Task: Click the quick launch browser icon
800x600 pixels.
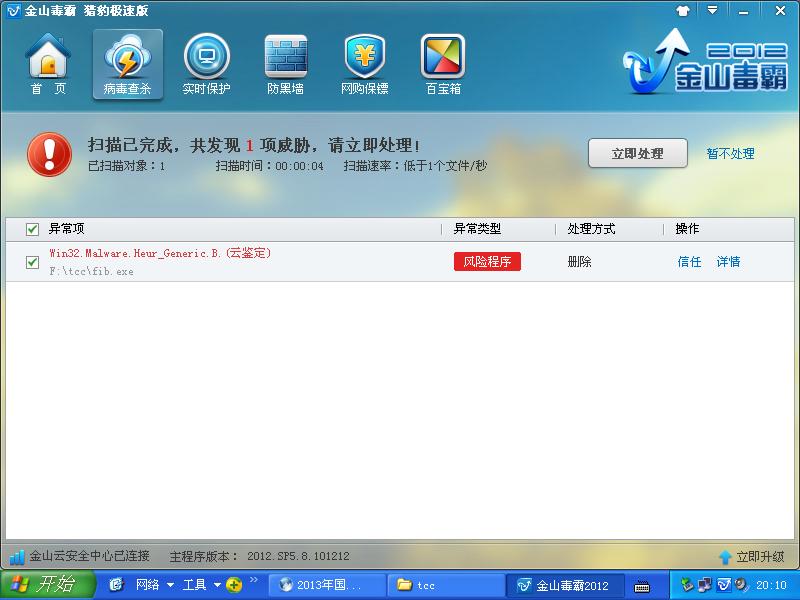Action: coord(117,585)
